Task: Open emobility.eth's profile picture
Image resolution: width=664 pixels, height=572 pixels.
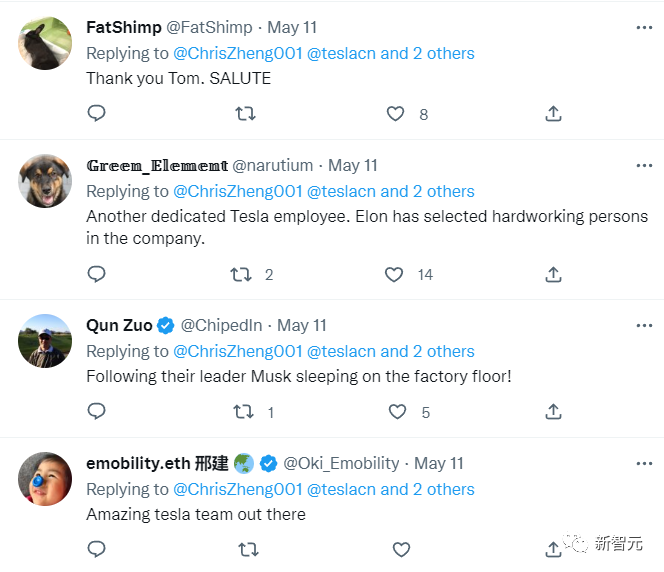Action: pyautogui.click(x=45, y=479)
